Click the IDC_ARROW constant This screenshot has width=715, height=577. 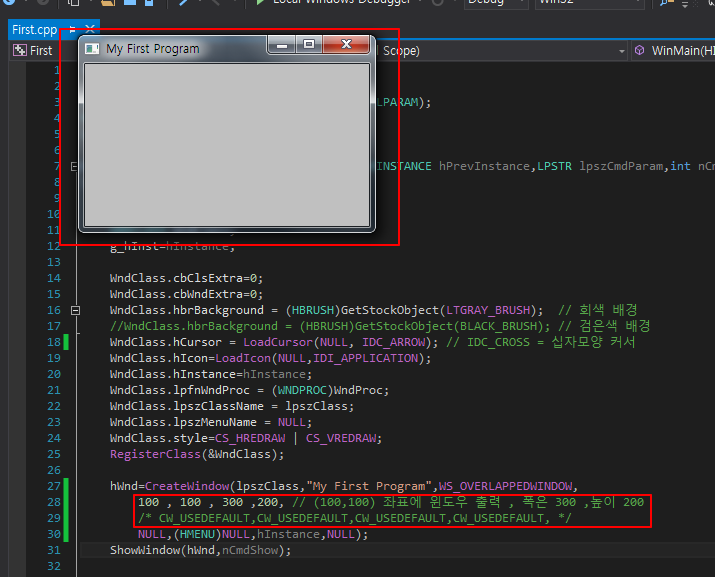[394, 342]
